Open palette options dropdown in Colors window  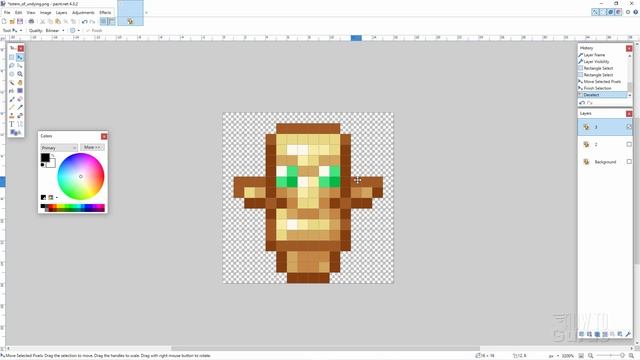click(57, 198)
